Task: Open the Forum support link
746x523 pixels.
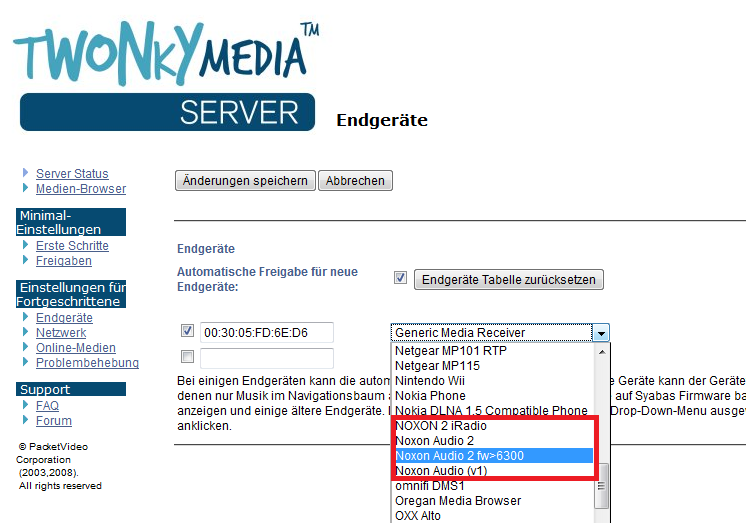Action: pos(54,421)
